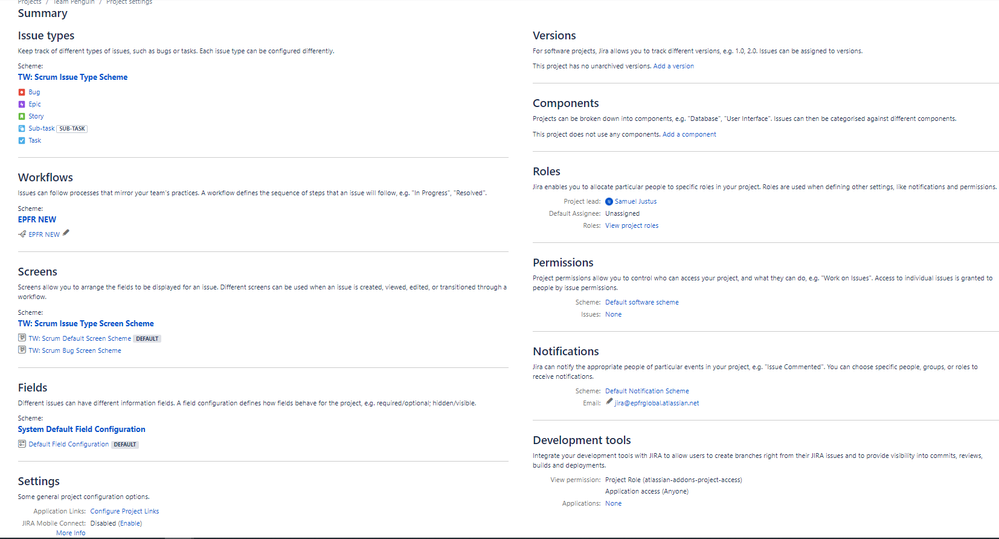Image resolution: width=999 pixels, height=539 pixels.
Task: Click Add a component link
Action: 689,134
